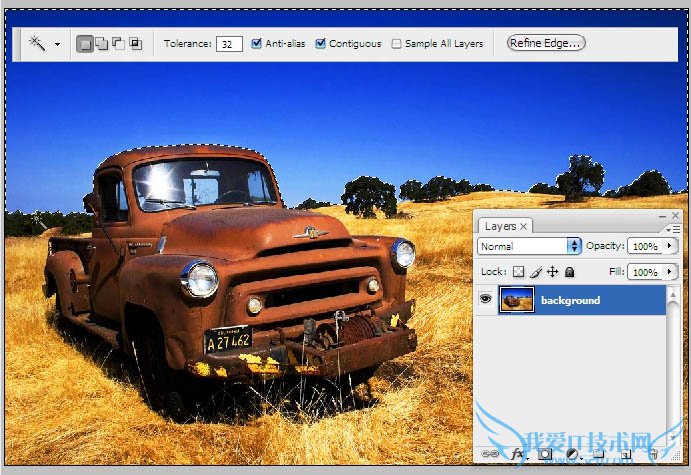The image size is (691, 475).
Task: Click the Lock all padlock icon
Action: 569,272
